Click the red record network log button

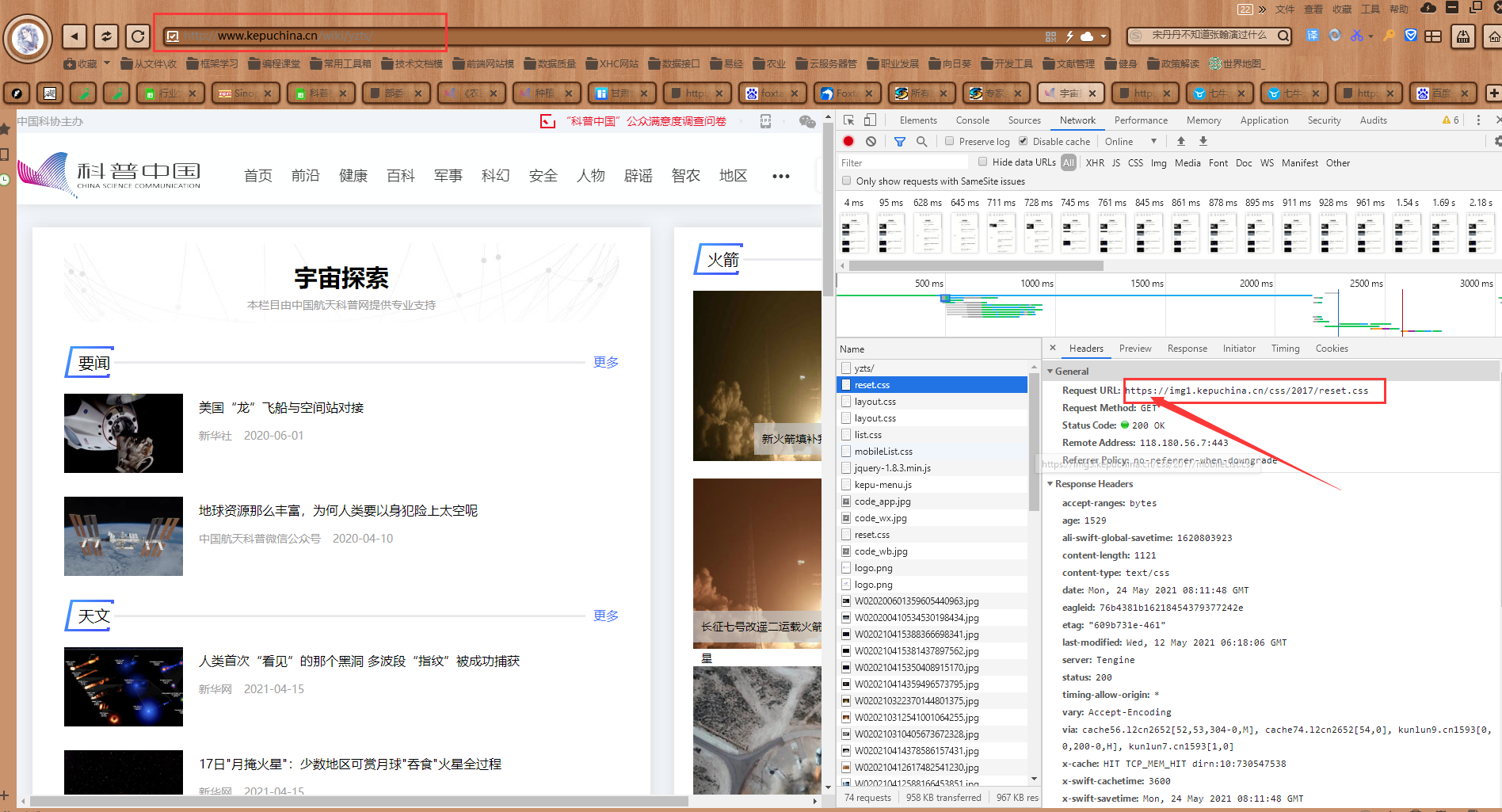[848, 141]
